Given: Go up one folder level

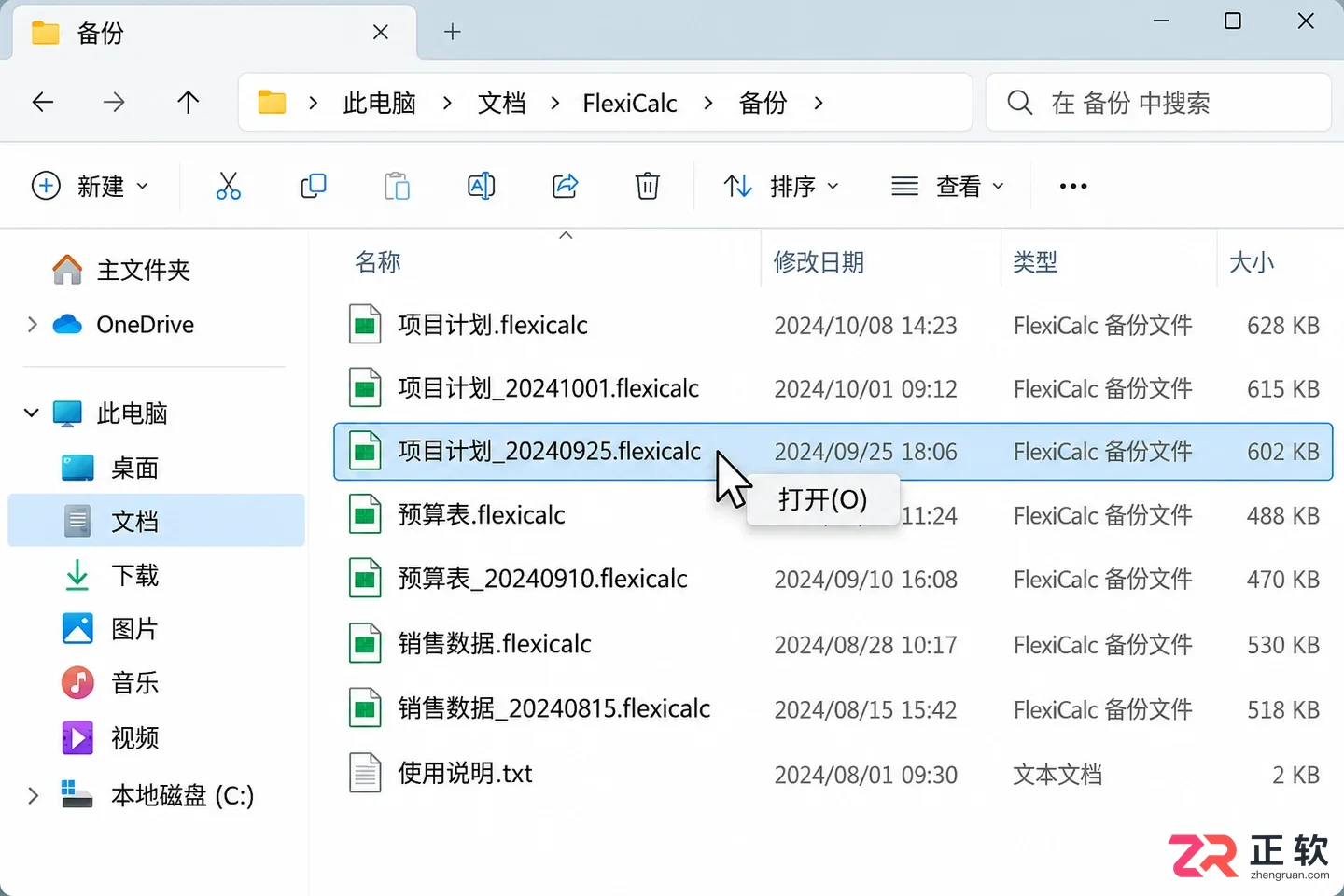Looking at the screenshot, I should (189, 102).
